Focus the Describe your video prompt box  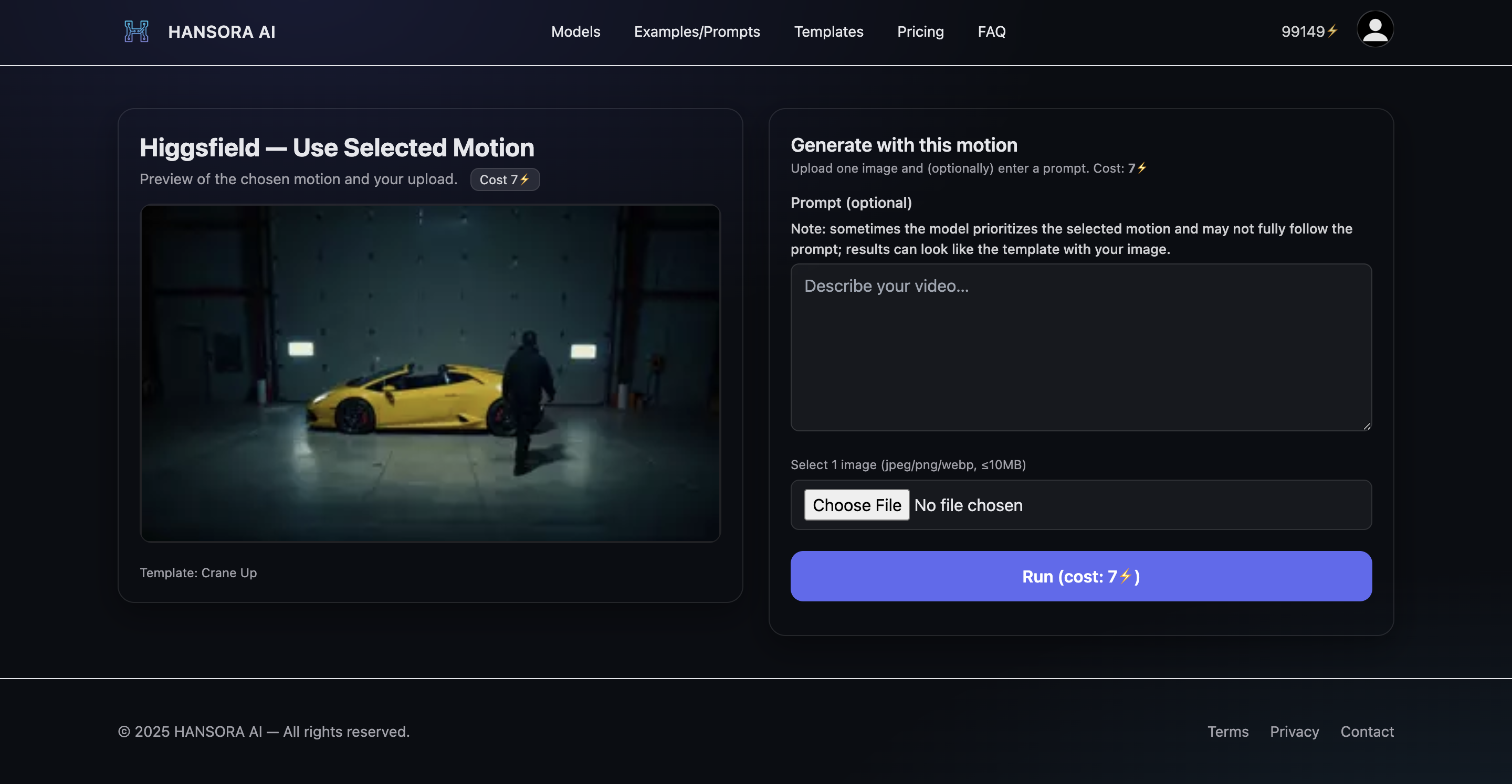[x=1080, y=347]
